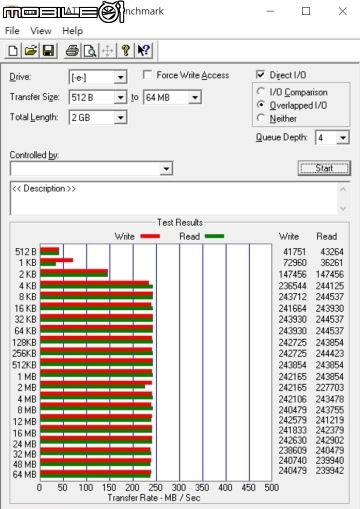Enable the Force Write Access checkbox

click(x=147, y=75)
